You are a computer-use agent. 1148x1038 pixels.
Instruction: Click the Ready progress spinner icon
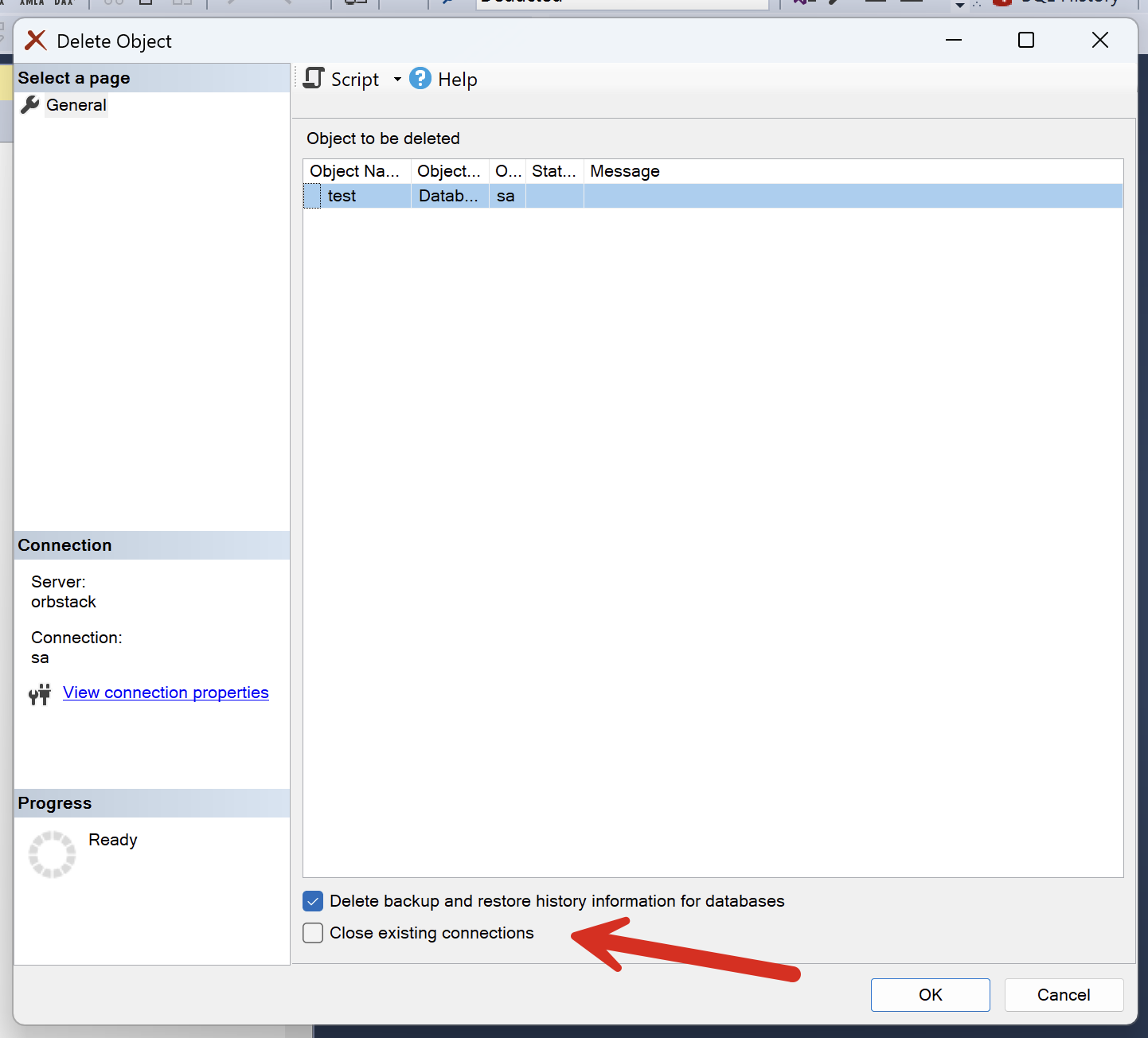(x=52, y=853)
